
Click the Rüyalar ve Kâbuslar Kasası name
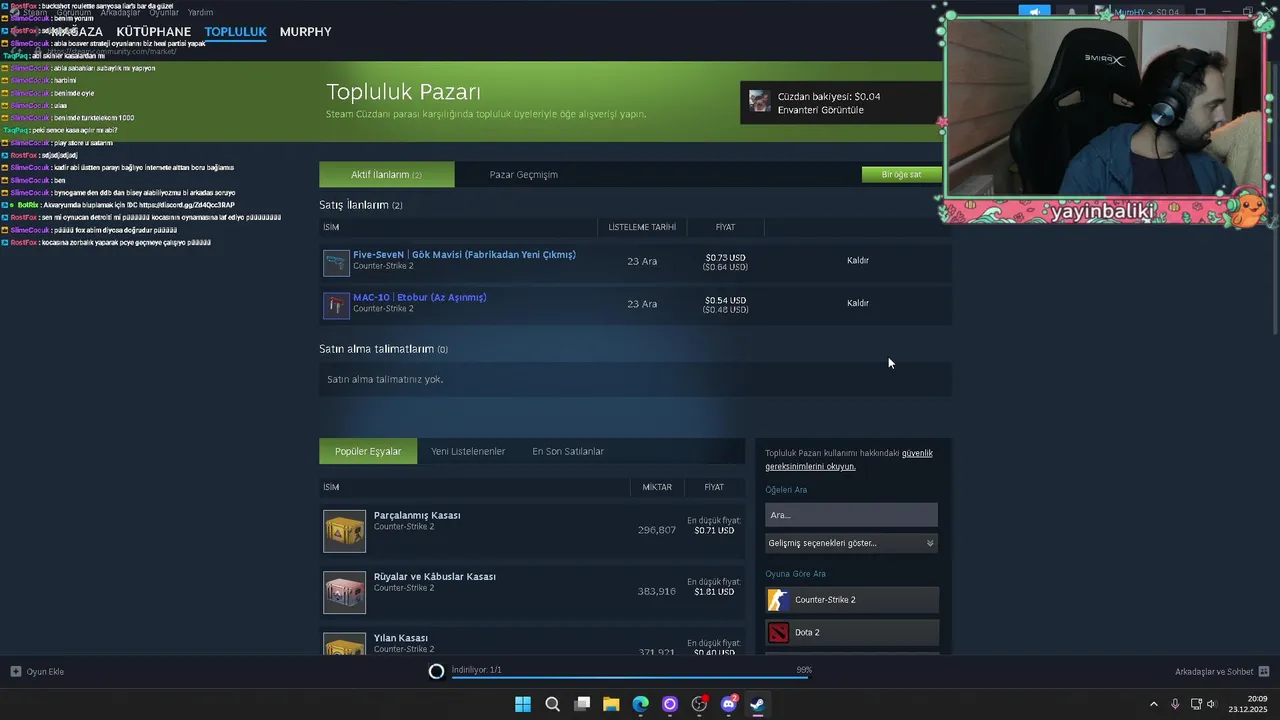(x=434, y=577)
